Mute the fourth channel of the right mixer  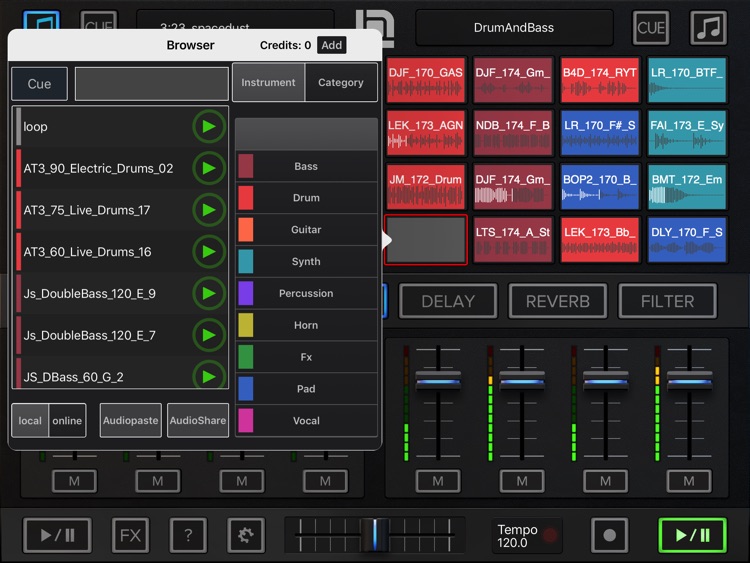coord(689,481)
